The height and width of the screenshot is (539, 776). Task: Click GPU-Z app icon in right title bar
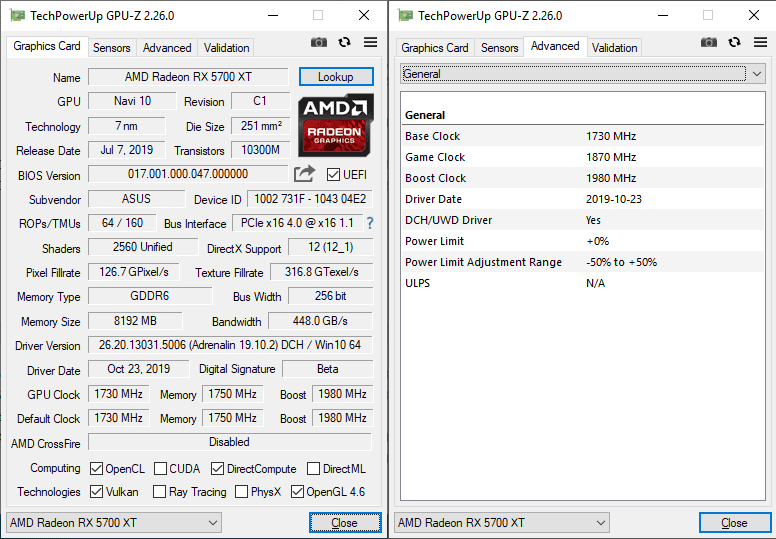[x=405, y=16]
